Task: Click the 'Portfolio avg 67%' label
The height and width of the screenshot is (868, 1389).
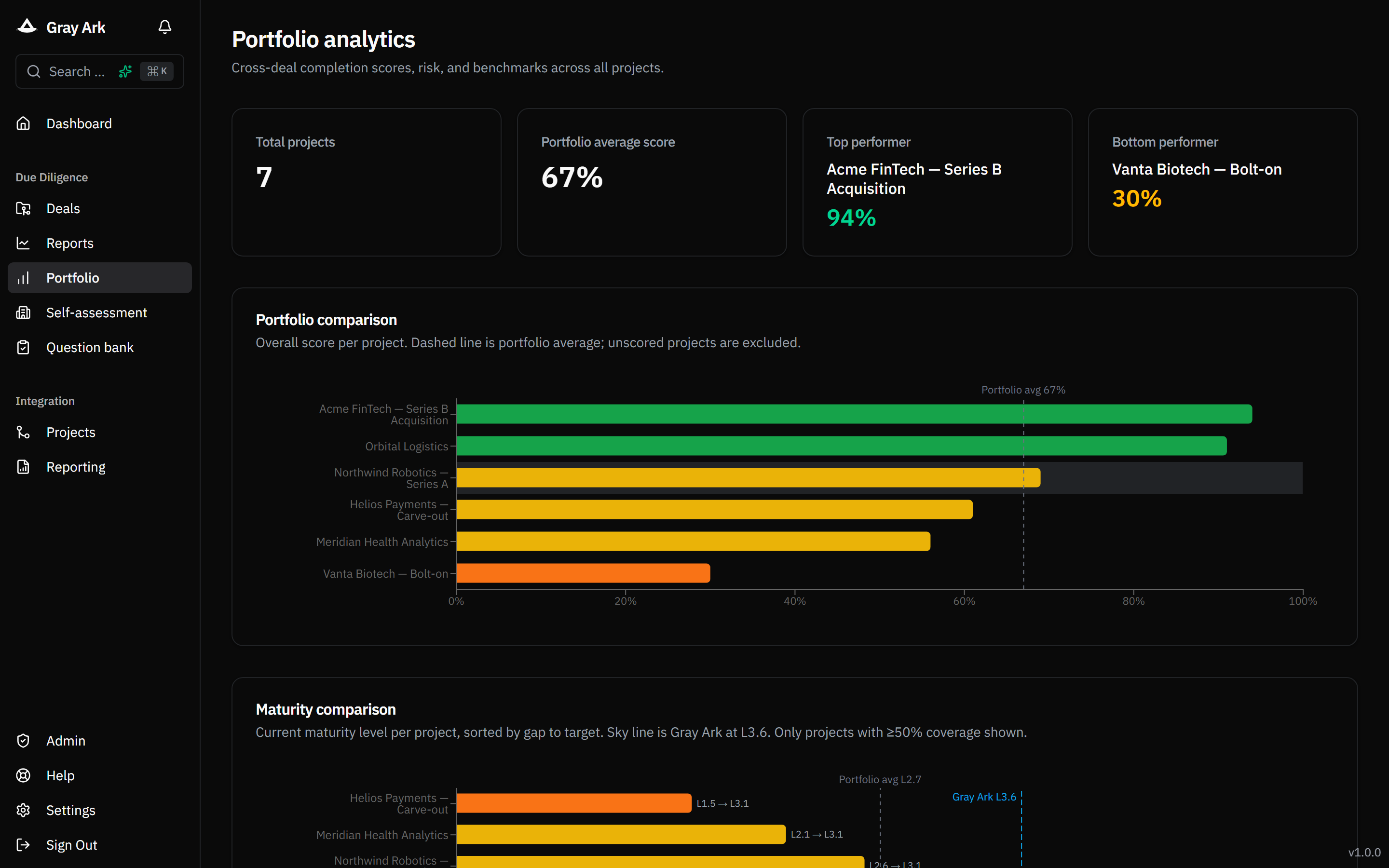Action: click(x=1023, y=390)
